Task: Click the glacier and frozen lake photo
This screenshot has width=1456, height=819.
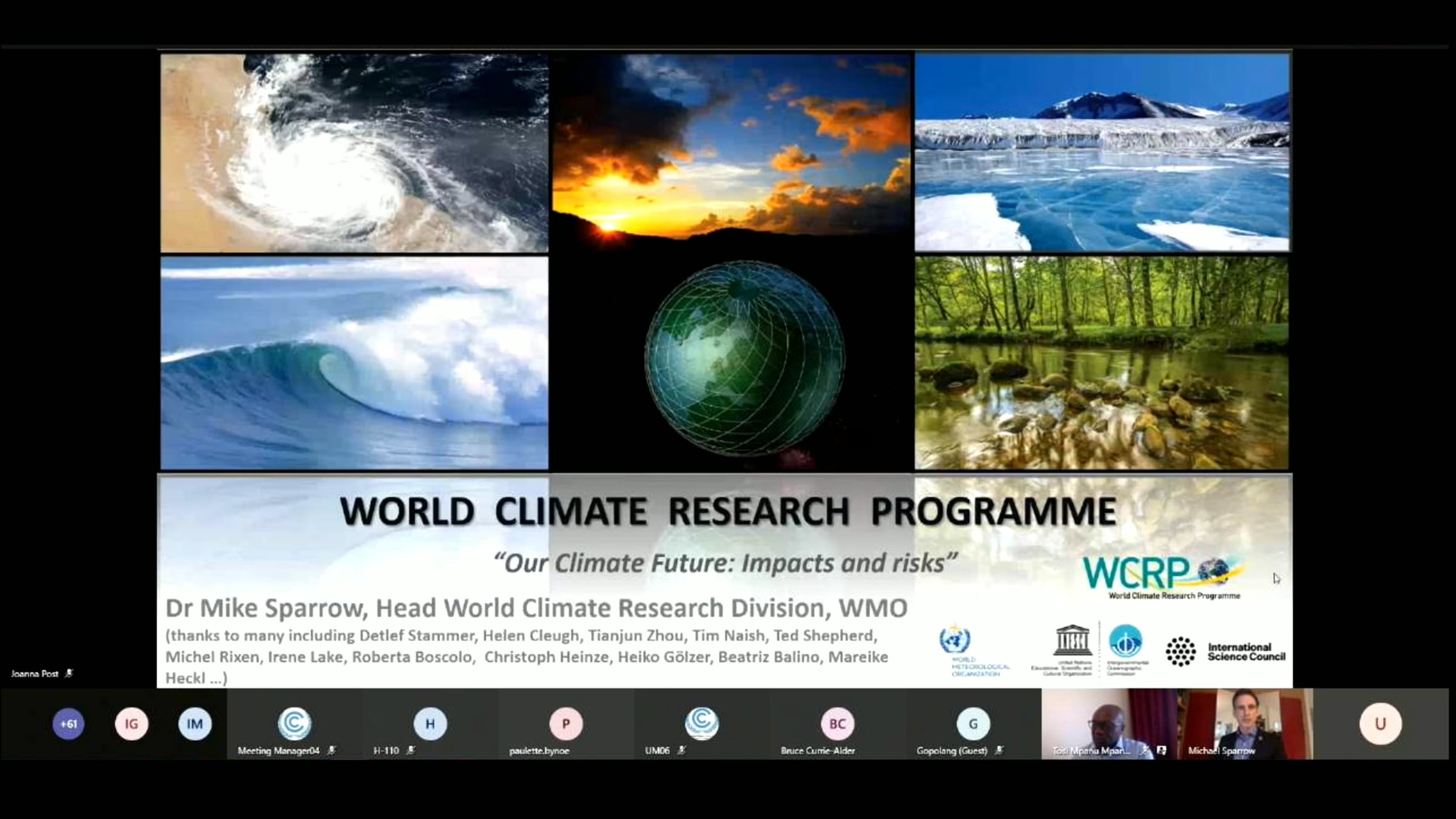Action: point(1102,153)
